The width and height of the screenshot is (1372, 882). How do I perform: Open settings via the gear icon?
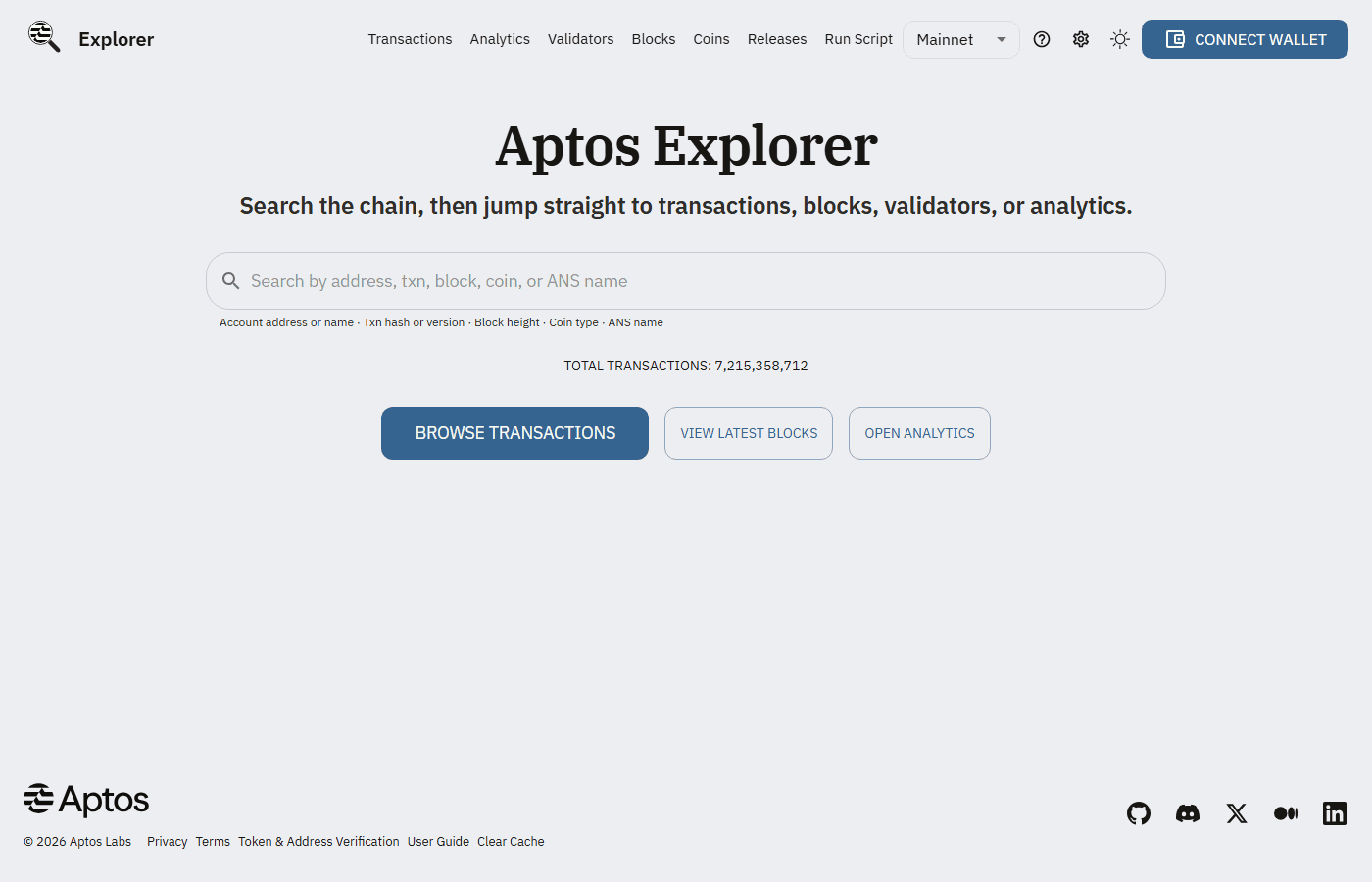click(1081, 39)
